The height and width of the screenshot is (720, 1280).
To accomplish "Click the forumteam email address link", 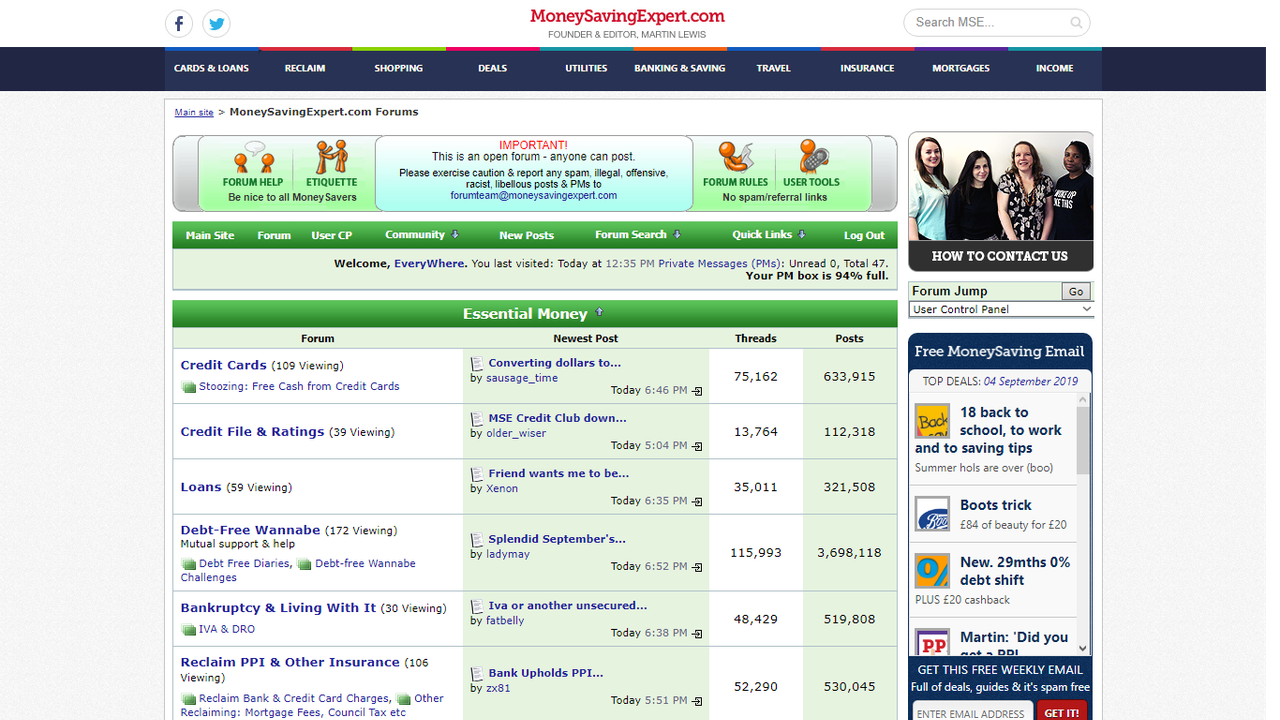I will [x=534, y=196].
